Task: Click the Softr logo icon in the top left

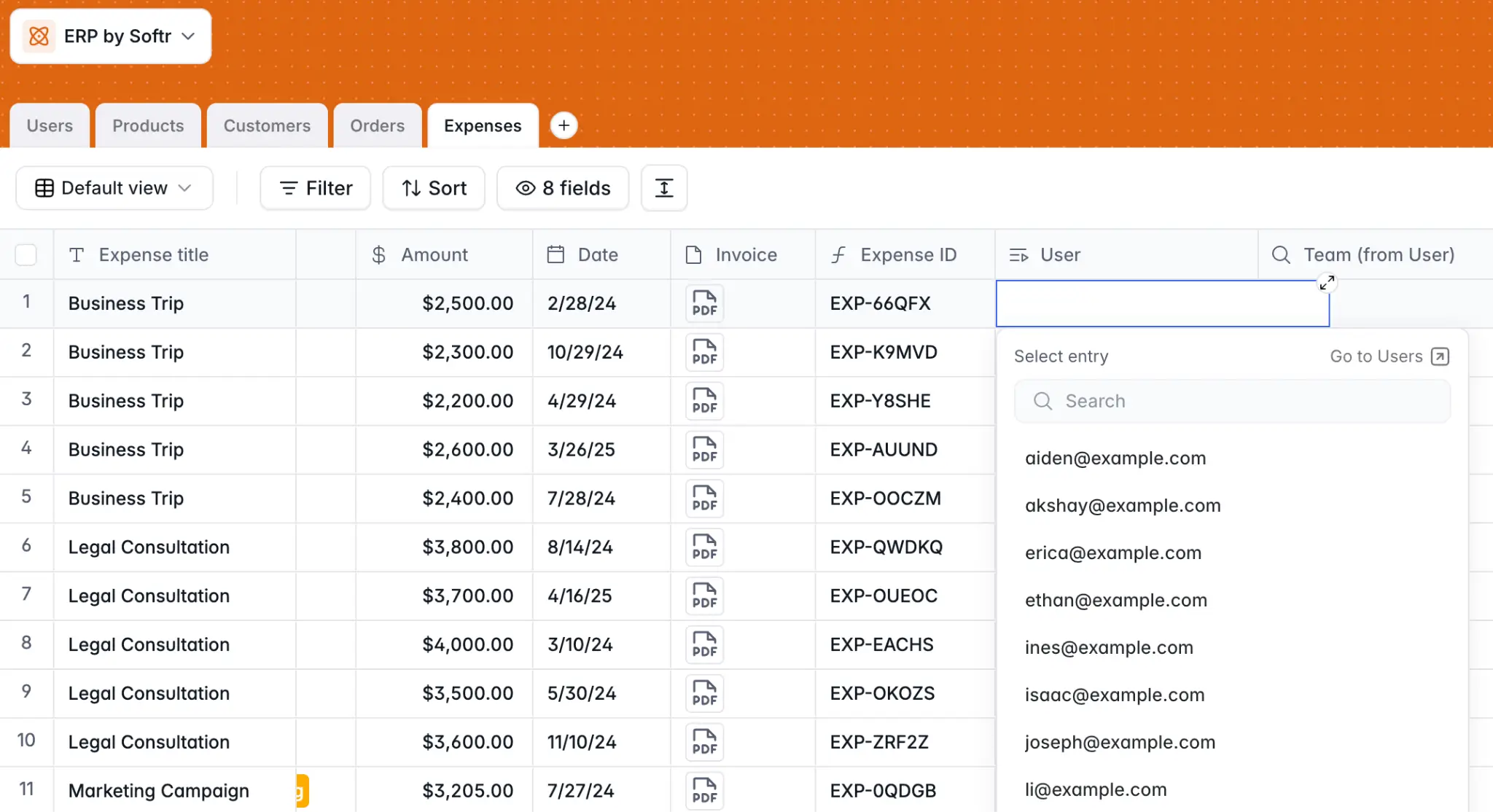Action: (39, 36)
